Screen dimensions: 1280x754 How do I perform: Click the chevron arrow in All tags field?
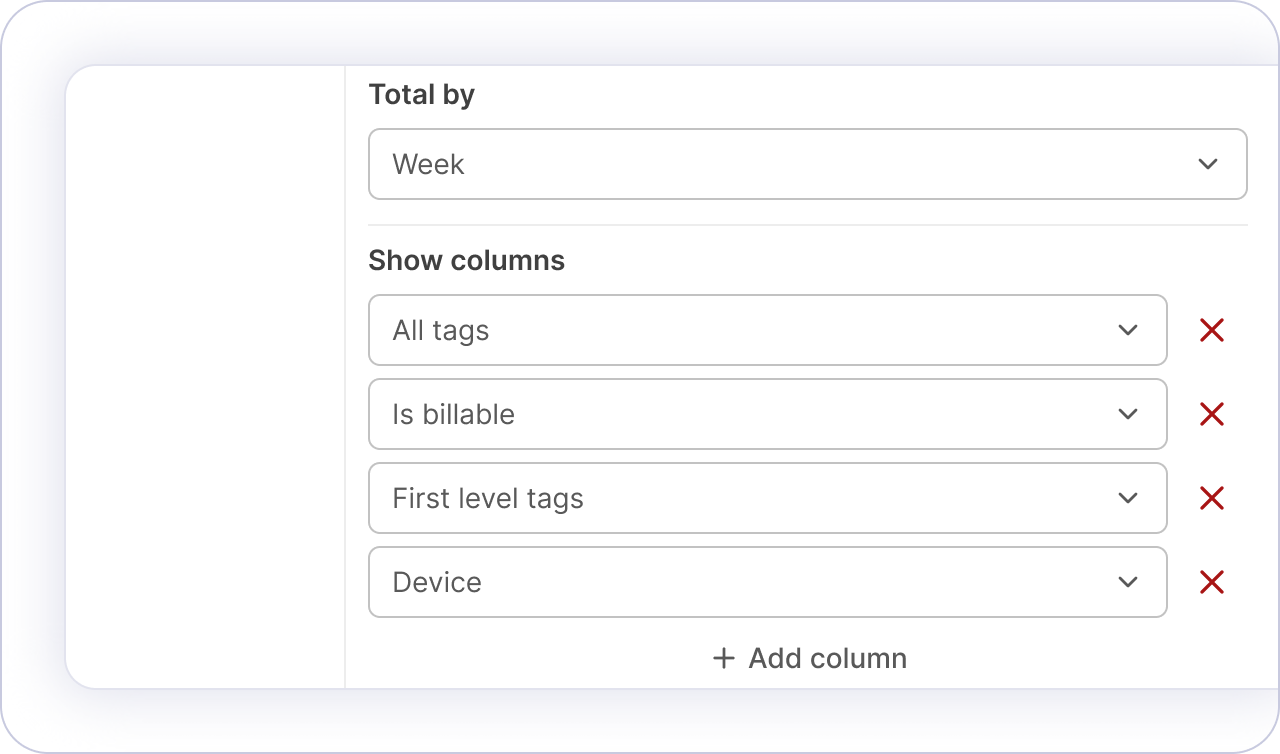(1128, 330)
